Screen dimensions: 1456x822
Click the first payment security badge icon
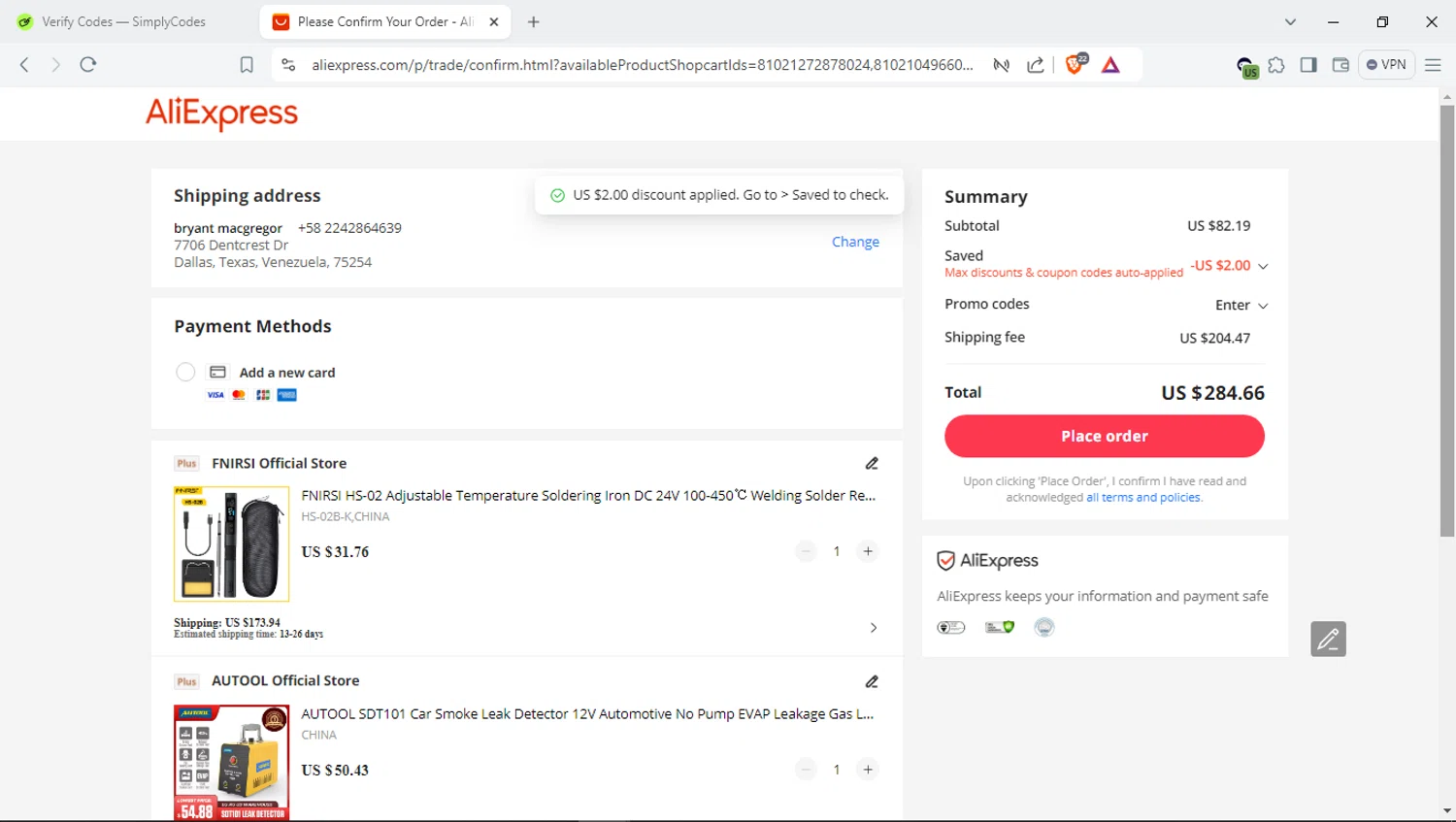(951, 627)
